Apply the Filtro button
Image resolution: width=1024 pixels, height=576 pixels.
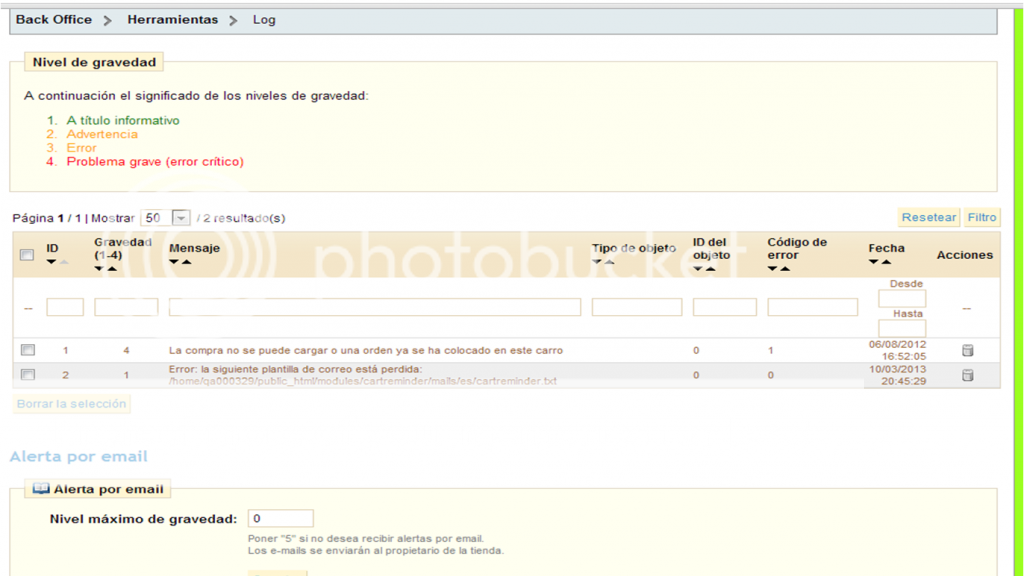[x=981, y=216]
